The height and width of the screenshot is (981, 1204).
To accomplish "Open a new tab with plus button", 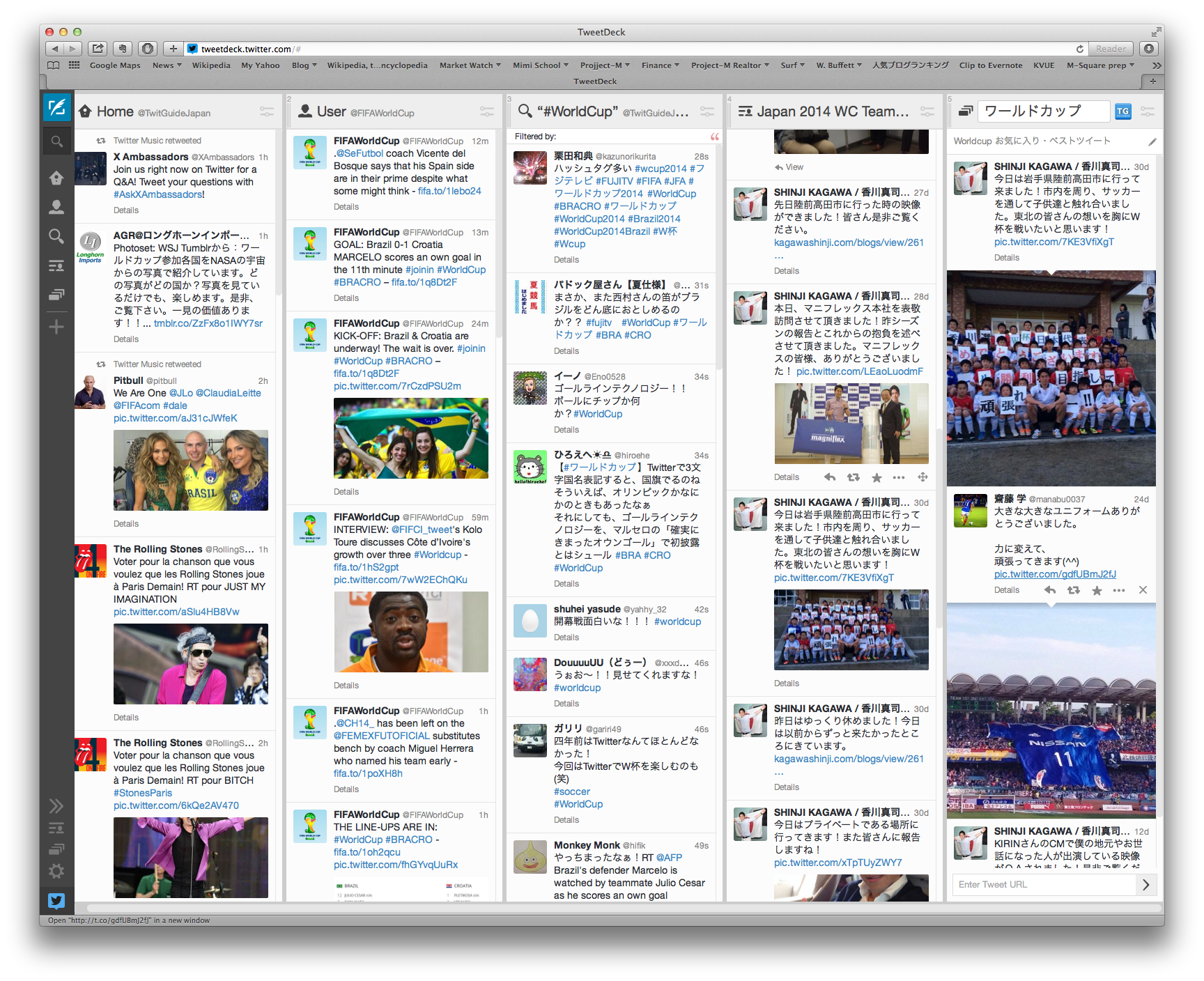I will 1152,82.
